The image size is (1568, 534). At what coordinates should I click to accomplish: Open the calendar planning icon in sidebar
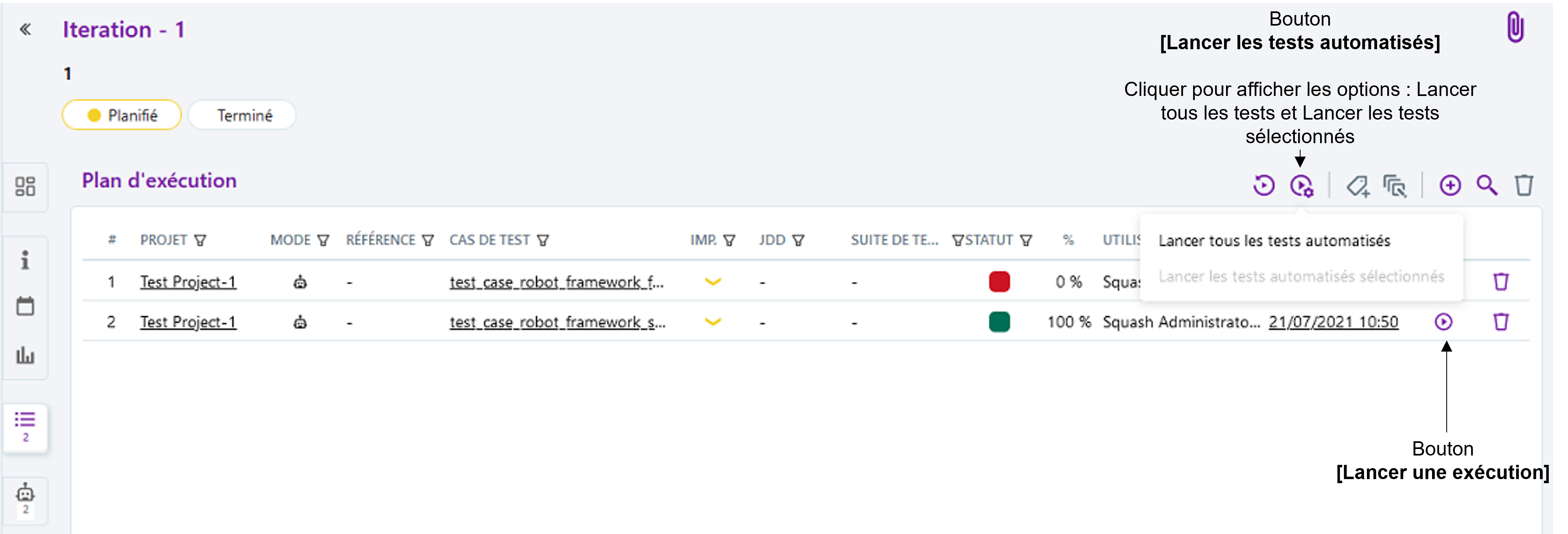click(25, 306)
